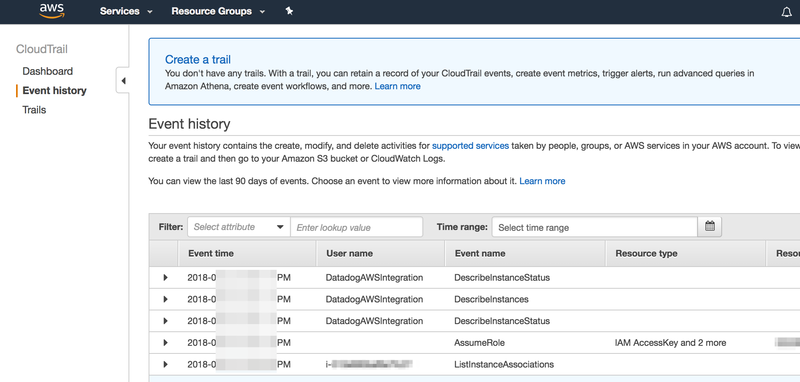The height and width of the screenshot is (382, 800).
Task: Click the AssumeRole event name
Action: pyautogui.click(x=479, y=343)
